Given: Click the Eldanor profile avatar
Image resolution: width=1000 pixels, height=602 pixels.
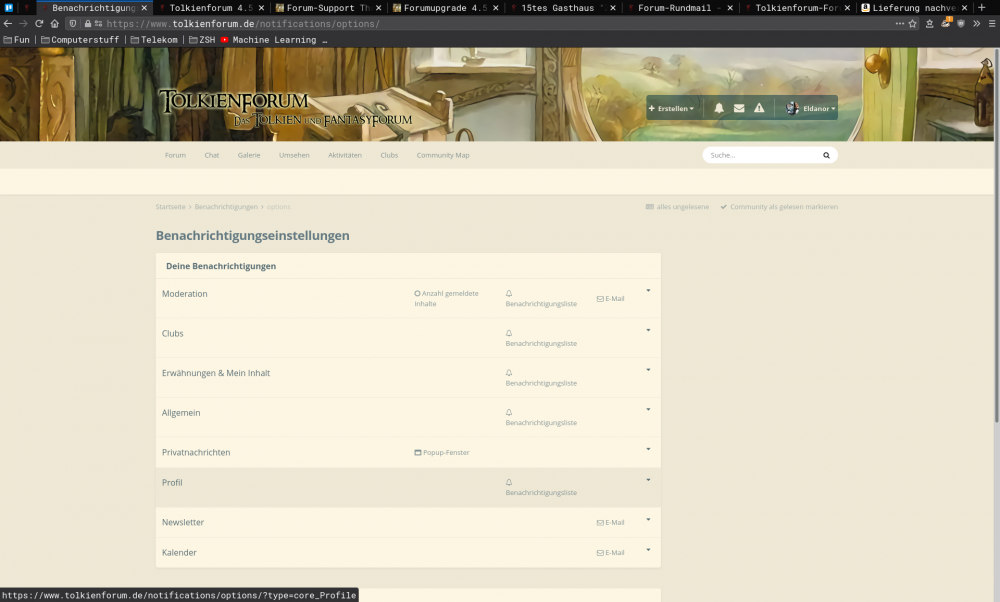Looking at the screenshot, I should (792, 108).
